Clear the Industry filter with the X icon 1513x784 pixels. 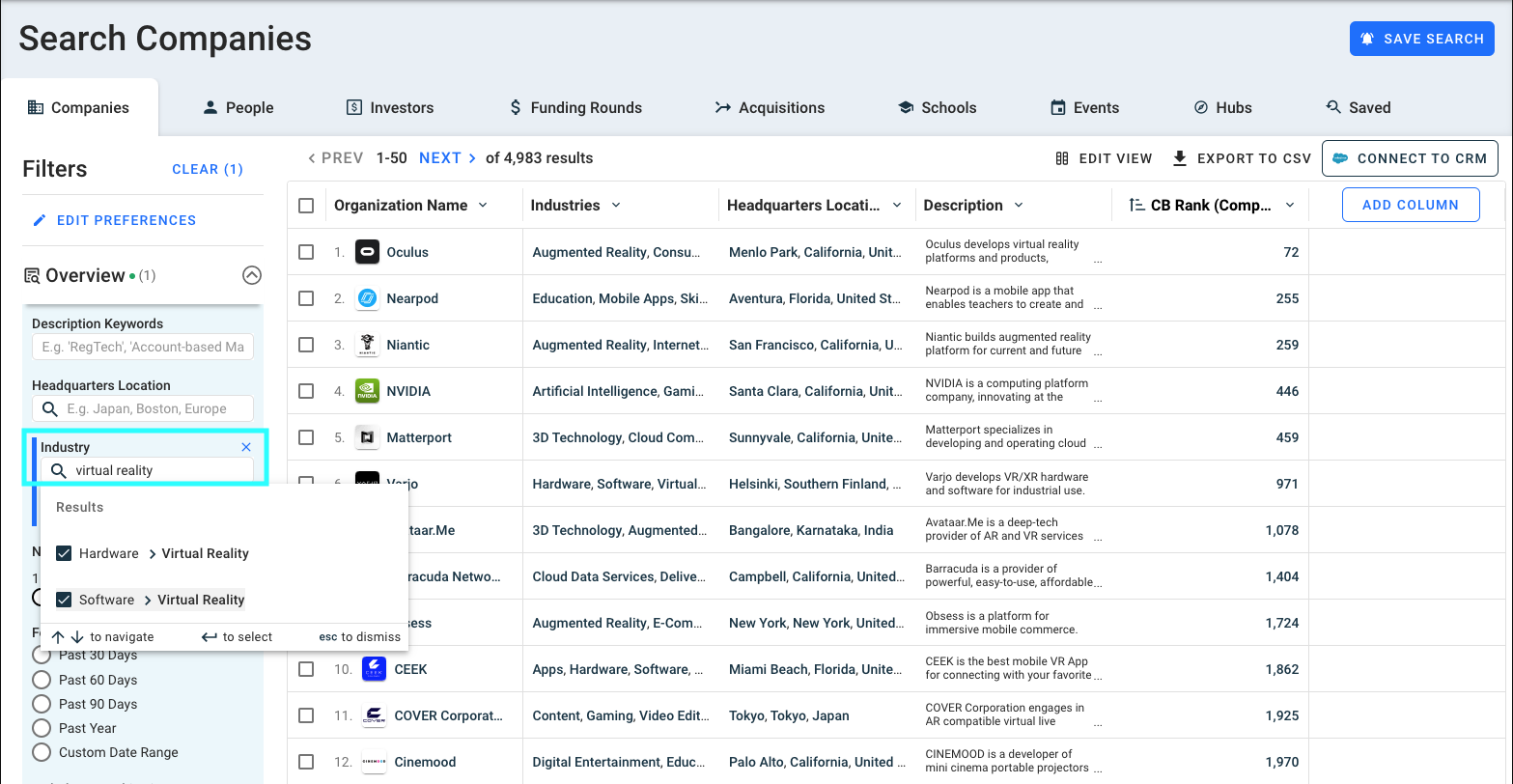(x=246, y=447)
